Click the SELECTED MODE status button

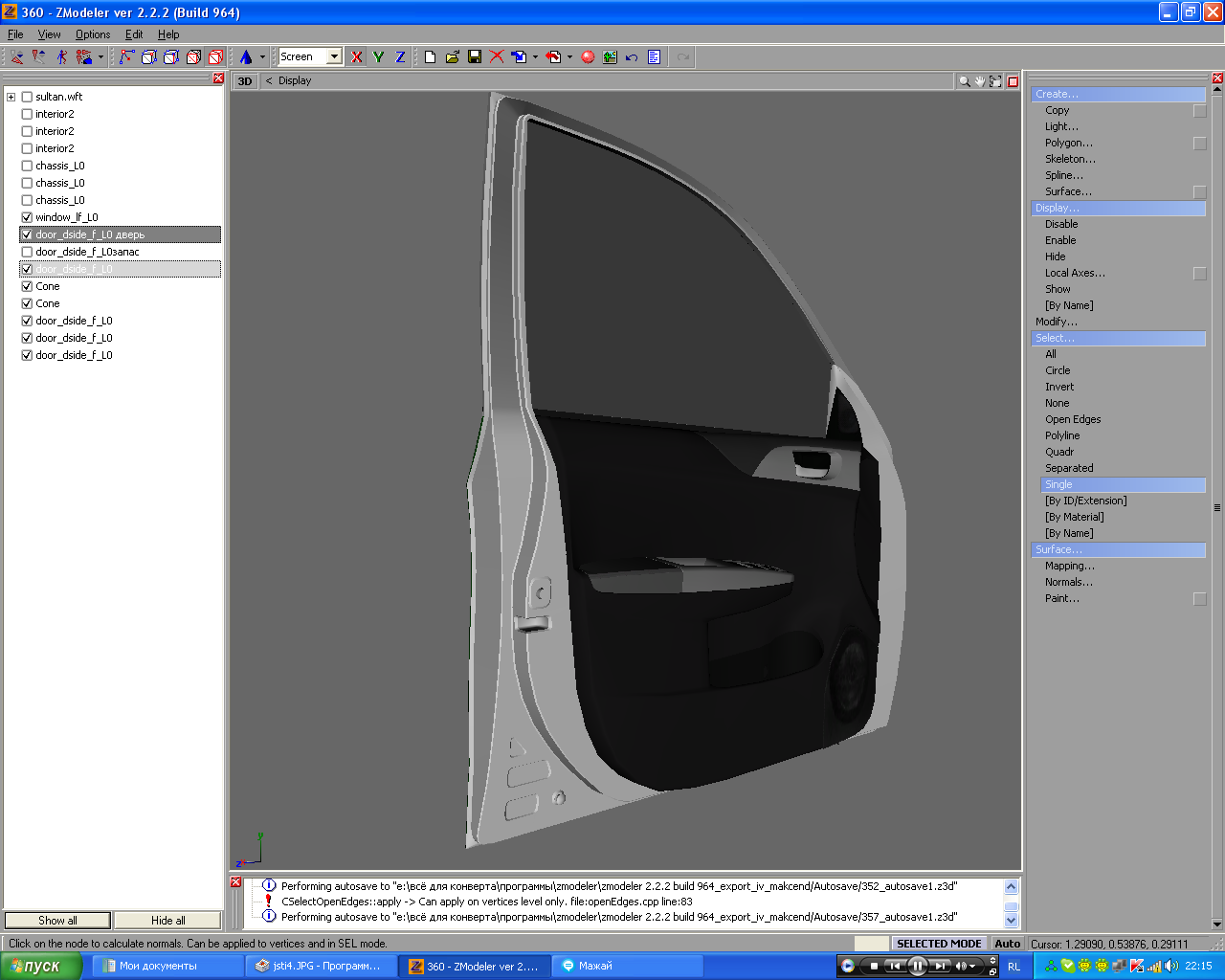coord(938,944)
